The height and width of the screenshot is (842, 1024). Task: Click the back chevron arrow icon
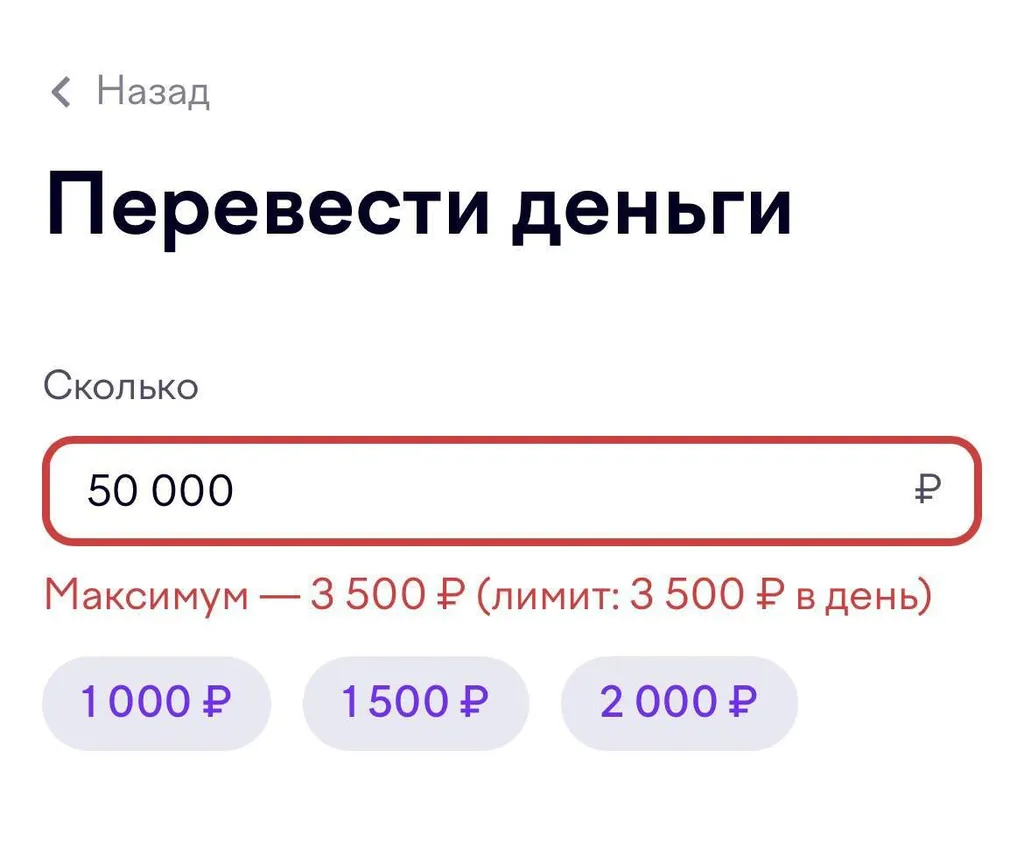point(62,93)
